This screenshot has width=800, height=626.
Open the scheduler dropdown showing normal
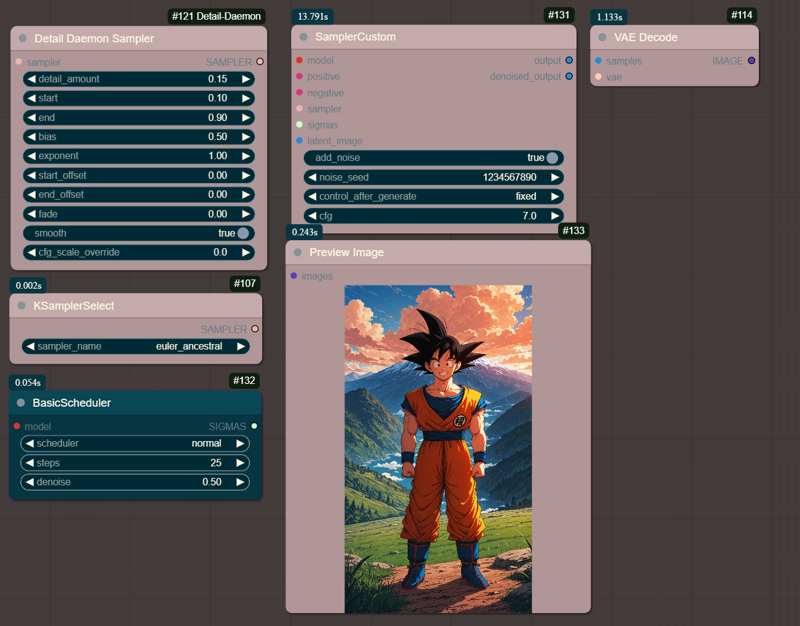(x=135, y=443)
